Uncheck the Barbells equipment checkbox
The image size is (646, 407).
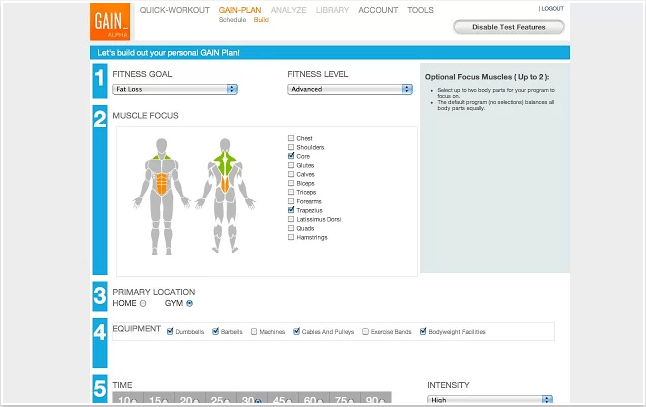215,332
